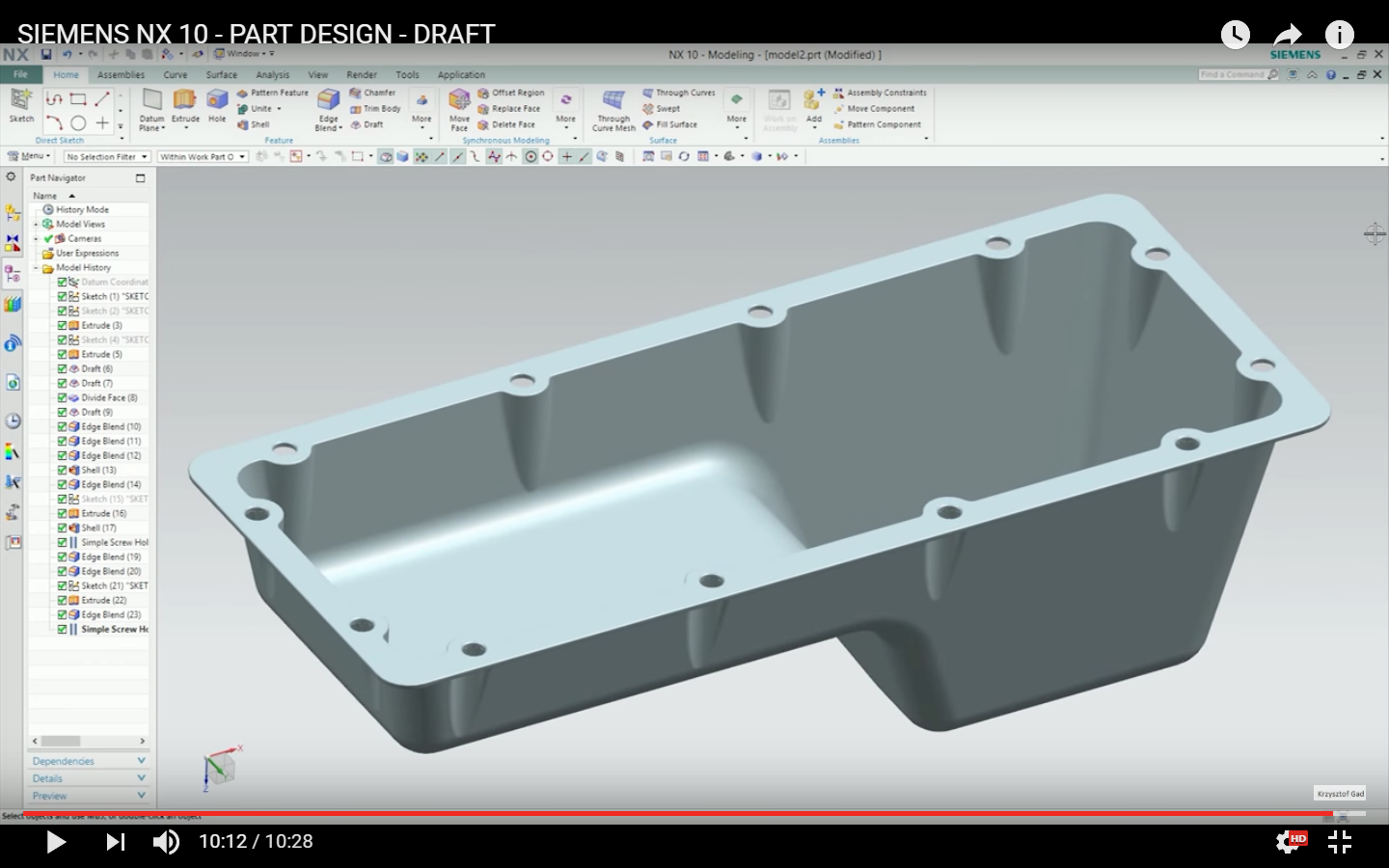The image size is (1389, 868).
Task: Choose the Replace Face command
Action: (509, 108)
